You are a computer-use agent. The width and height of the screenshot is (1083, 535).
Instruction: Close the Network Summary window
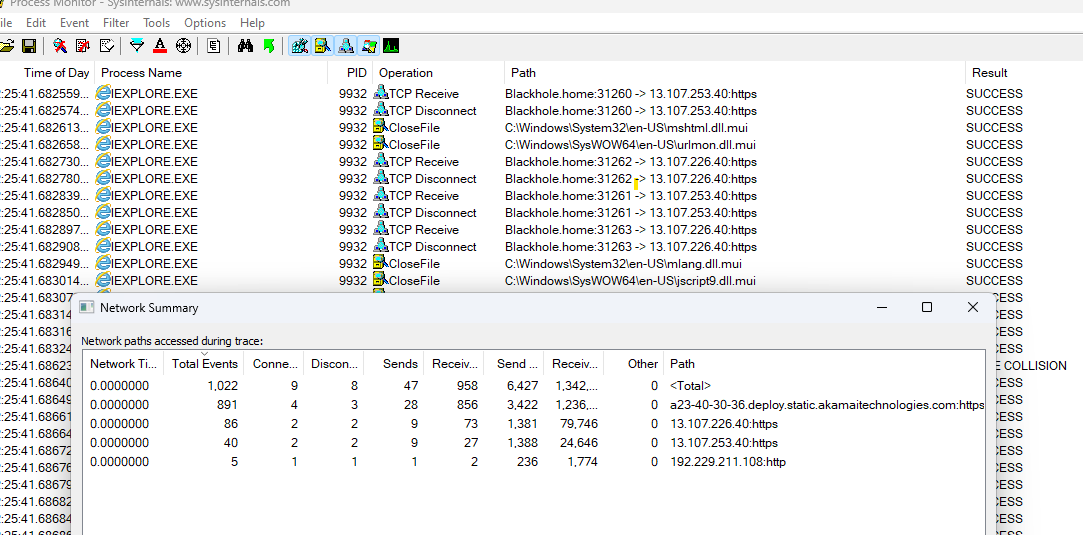pyautogui.click(x=972, y=307)
